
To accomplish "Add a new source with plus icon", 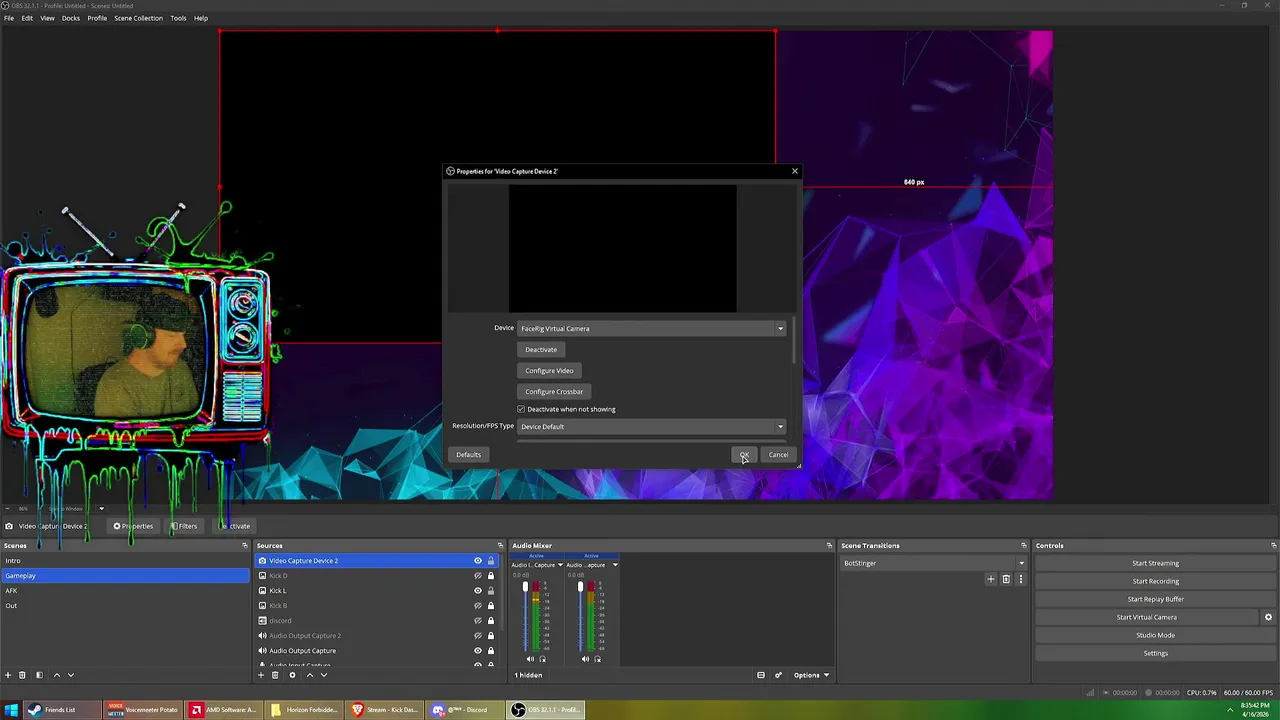I will coord(261,675).
